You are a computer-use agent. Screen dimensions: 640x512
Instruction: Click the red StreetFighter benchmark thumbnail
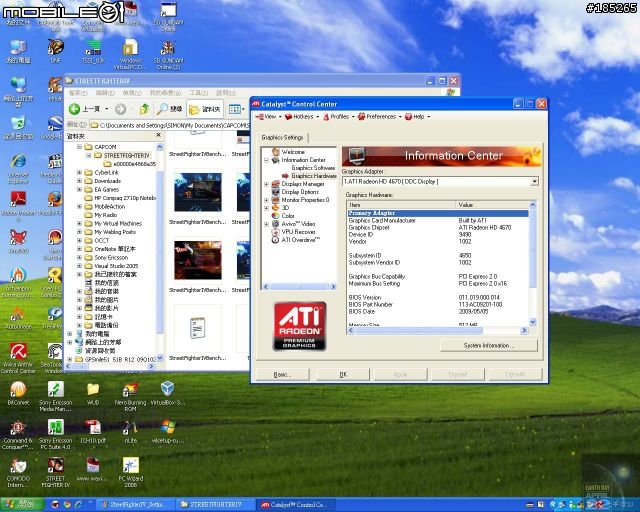tap(198, 260)
